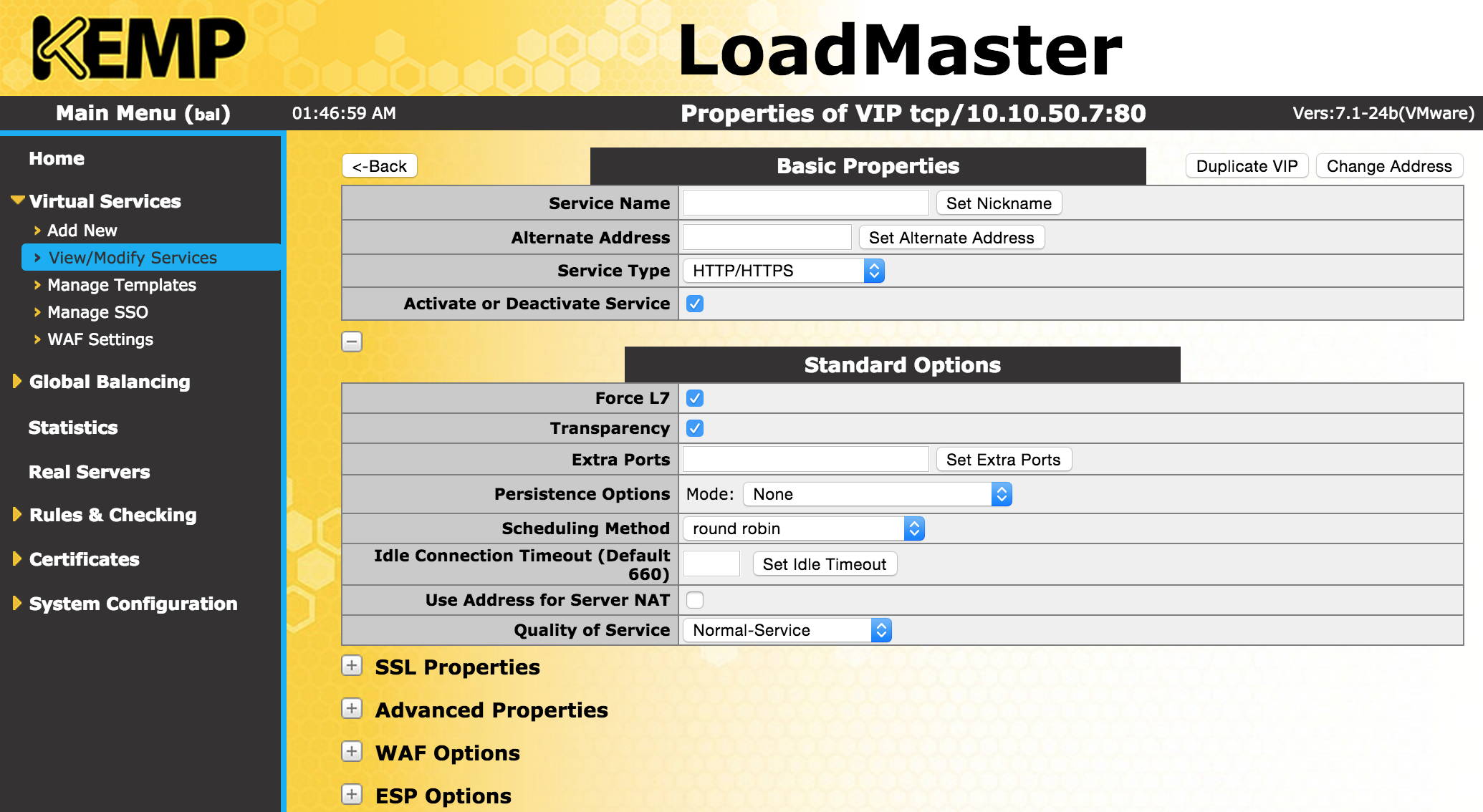
Task: Click the Duplicate VIP button
Action: [x=1247, y=166]
